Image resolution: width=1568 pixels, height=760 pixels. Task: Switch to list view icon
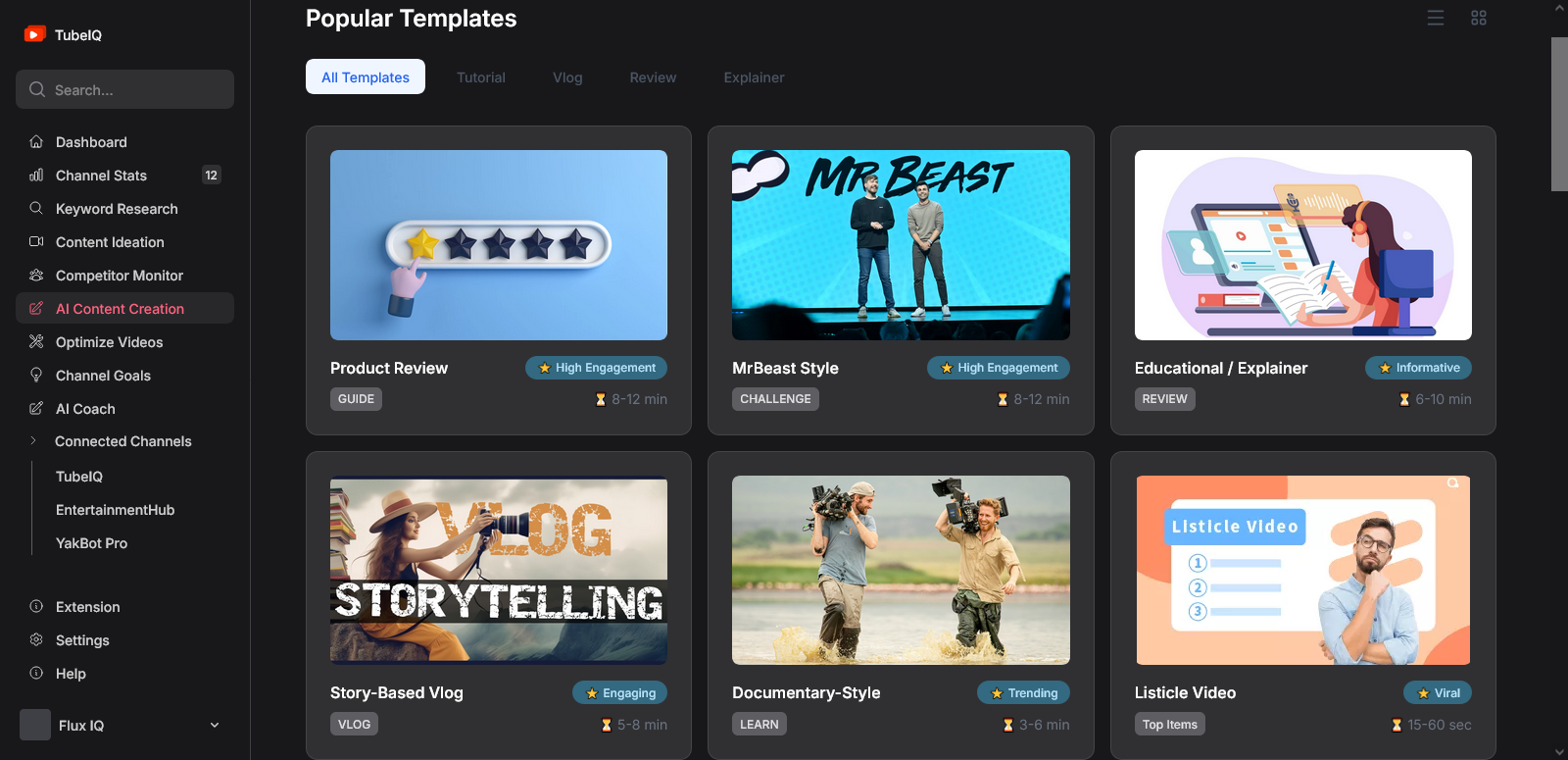pyautogui.click(x=1436, y=18)
